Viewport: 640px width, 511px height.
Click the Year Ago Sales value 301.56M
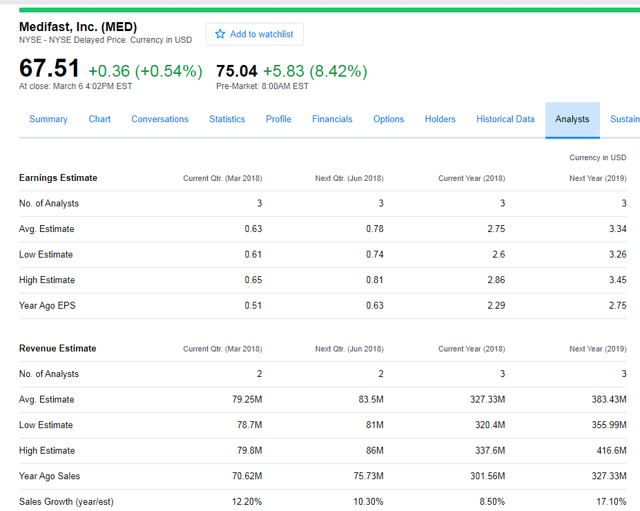(487, 476)
